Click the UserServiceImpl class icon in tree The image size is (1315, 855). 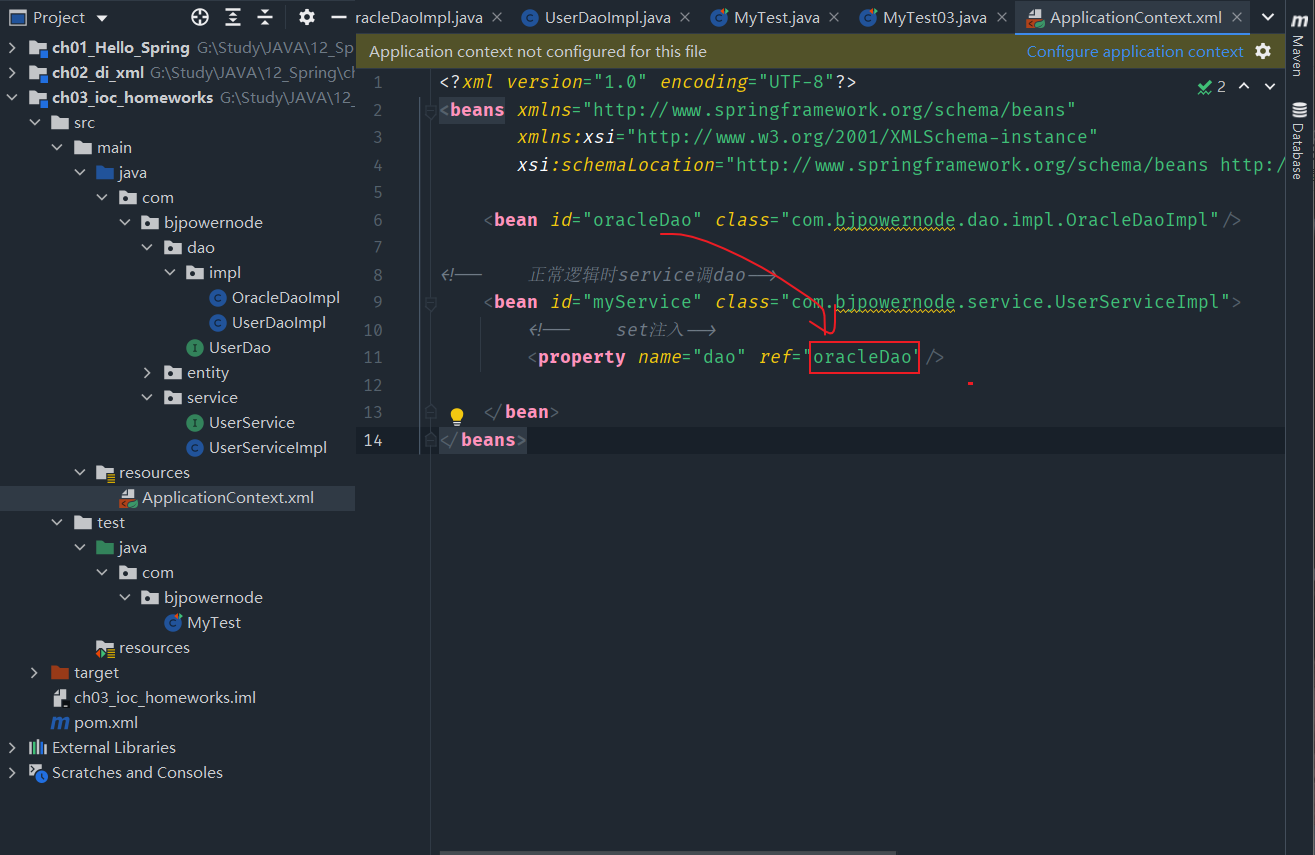pyautogui.click(x=195, y=447)
